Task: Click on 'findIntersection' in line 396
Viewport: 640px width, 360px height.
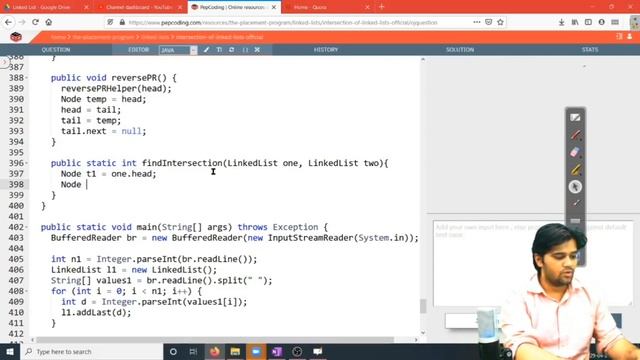Action: pyautogui.click(x=182, y=163)
